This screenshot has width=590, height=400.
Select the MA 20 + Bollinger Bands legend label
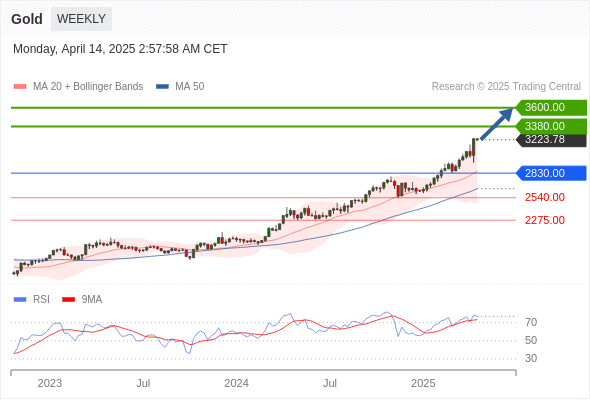click(x=88, y=87)
